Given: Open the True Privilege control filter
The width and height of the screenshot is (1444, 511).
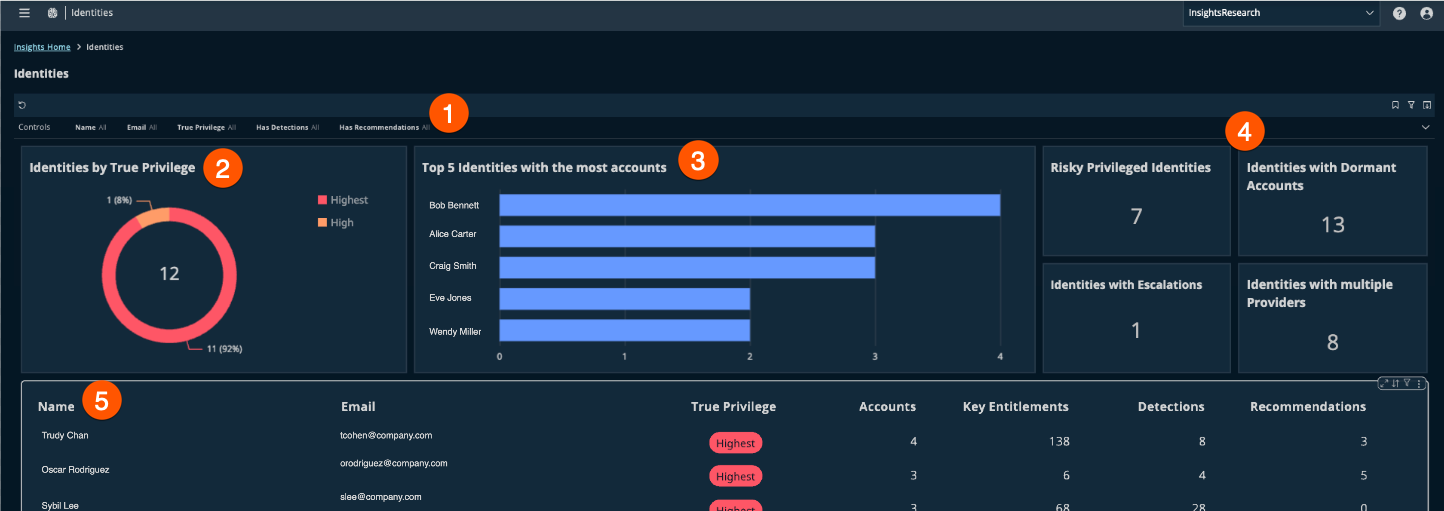Looking at the screenshot, I should pos(206,128).
